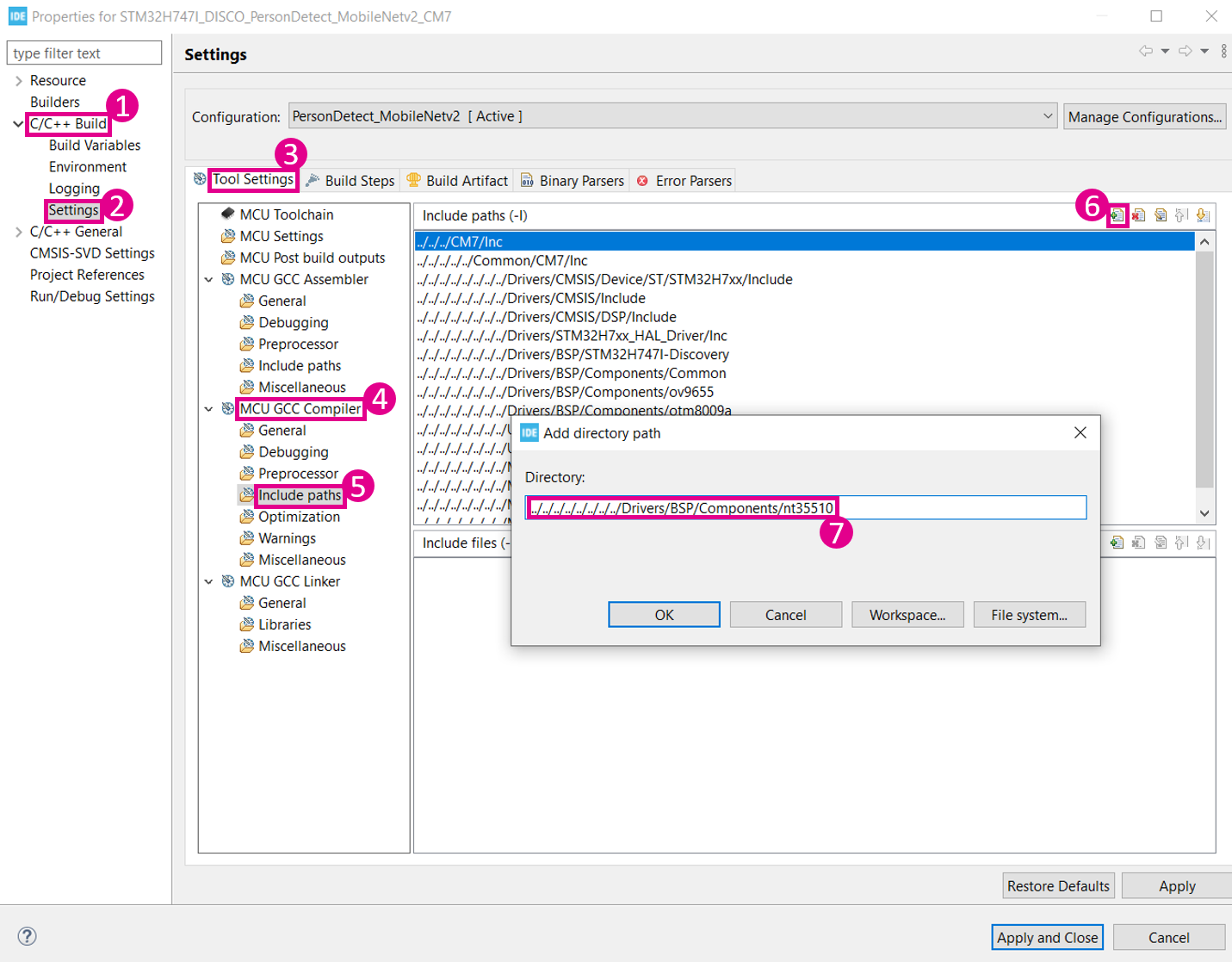
Task: Click OK in Add directory path dialog
Action: pyautogui.click(x=664, y=615)
